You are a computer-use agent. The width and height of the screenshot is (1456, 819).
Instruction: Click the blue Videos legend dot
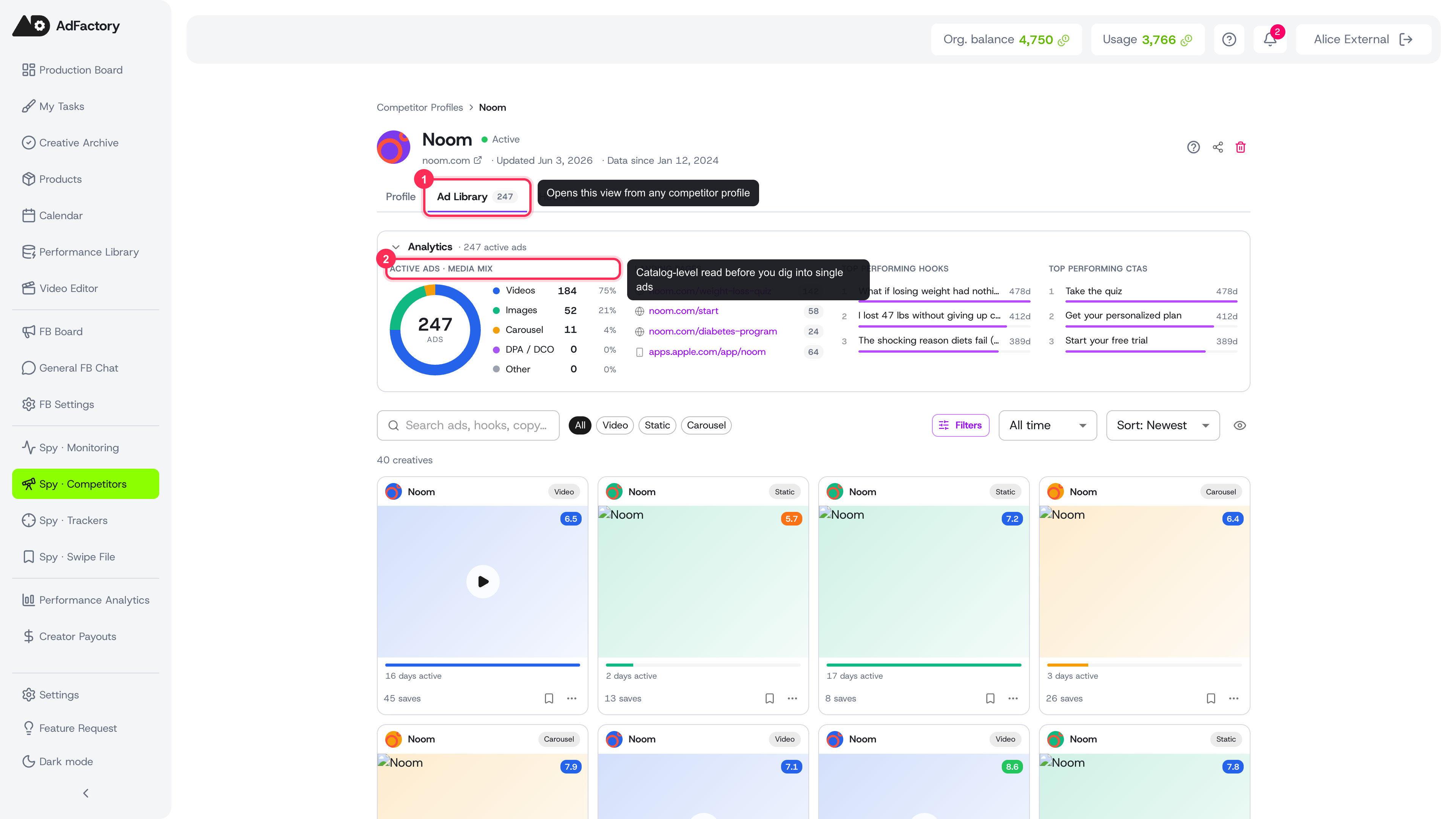tap(496, 290)
